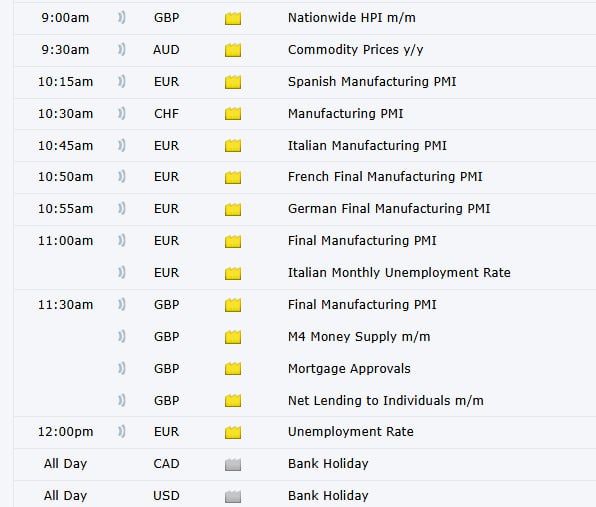
Task: Click the sound alert icon for Net Lending to Individuals
Action: point(121,400)
